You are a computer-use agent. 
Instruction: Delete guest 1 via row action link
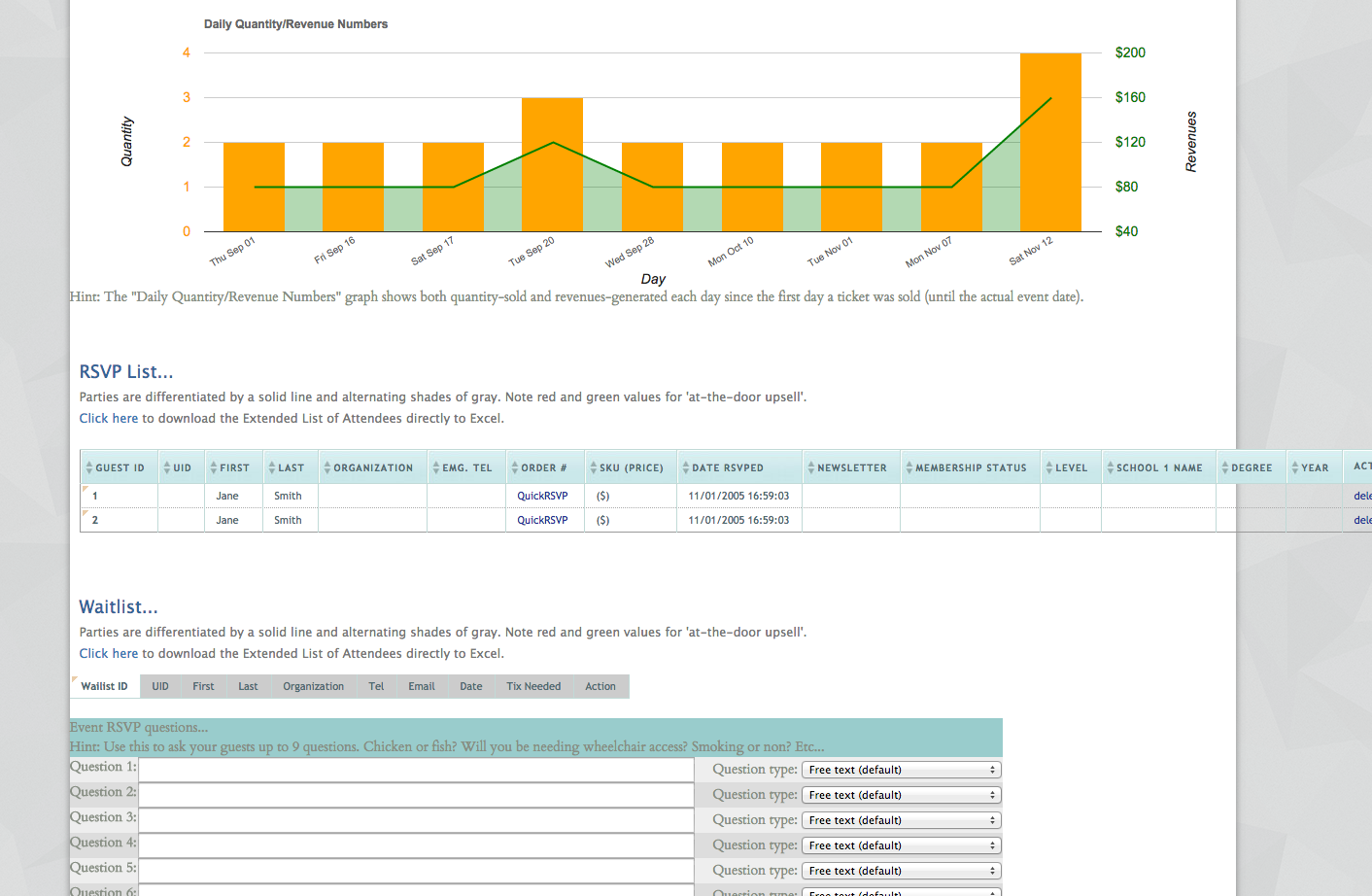click(x=1362, y=496)
